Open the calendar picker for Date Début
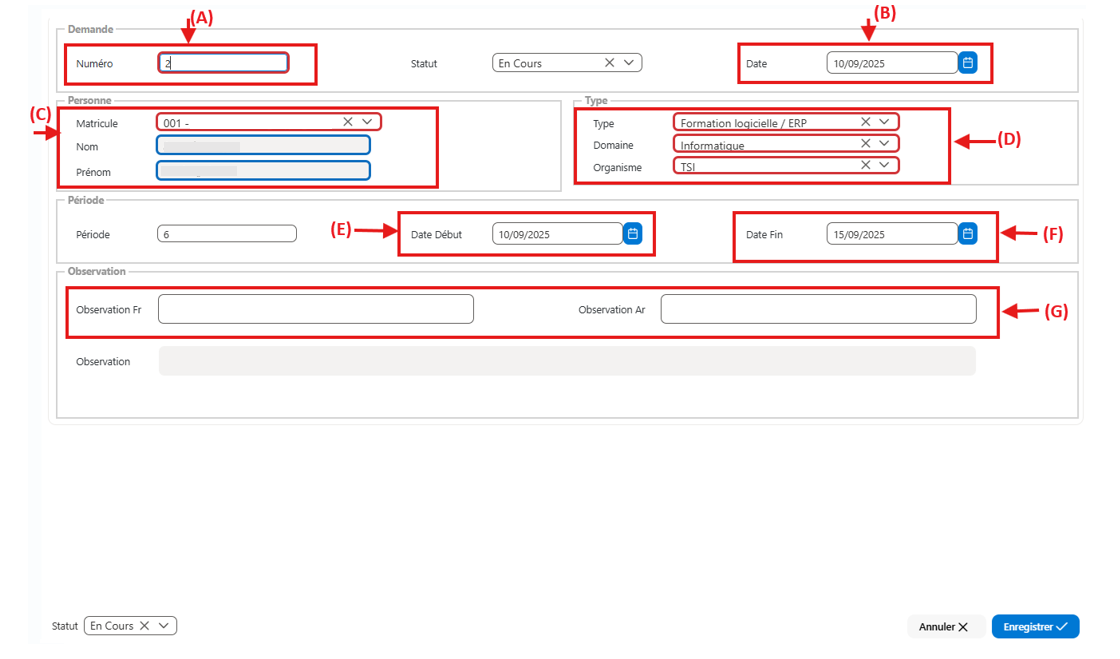The image size is (1120, 659). coord(632,233)
